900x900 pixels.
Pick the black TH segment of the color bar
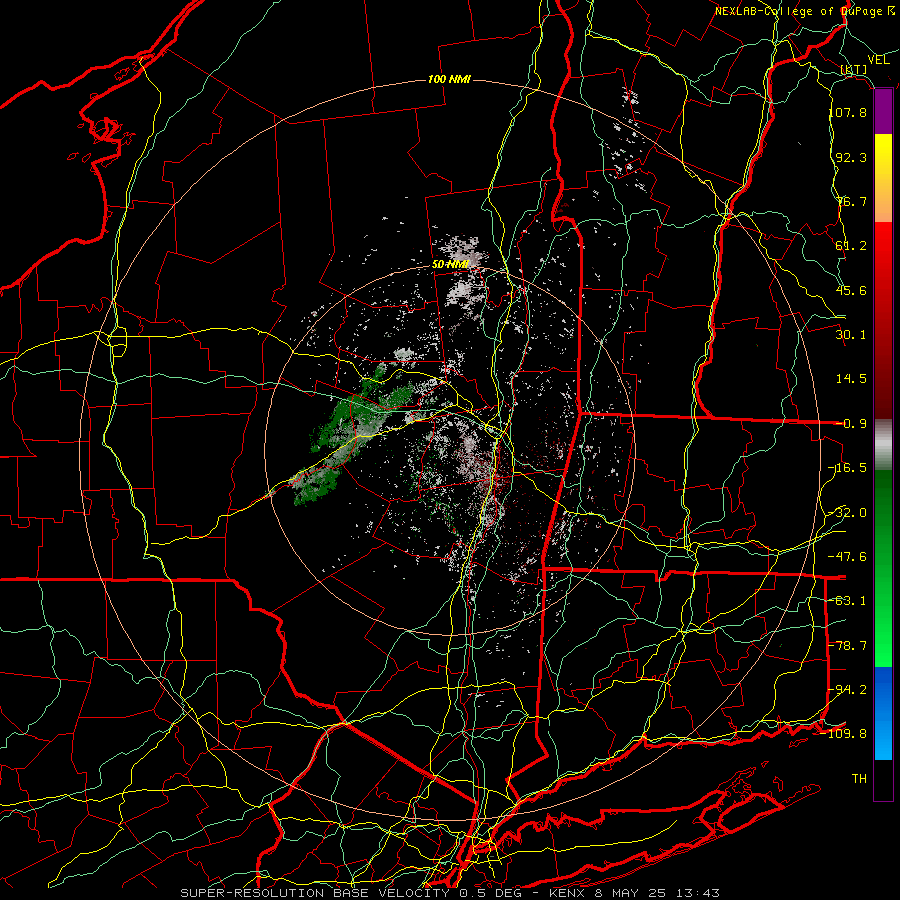point(883,780)
